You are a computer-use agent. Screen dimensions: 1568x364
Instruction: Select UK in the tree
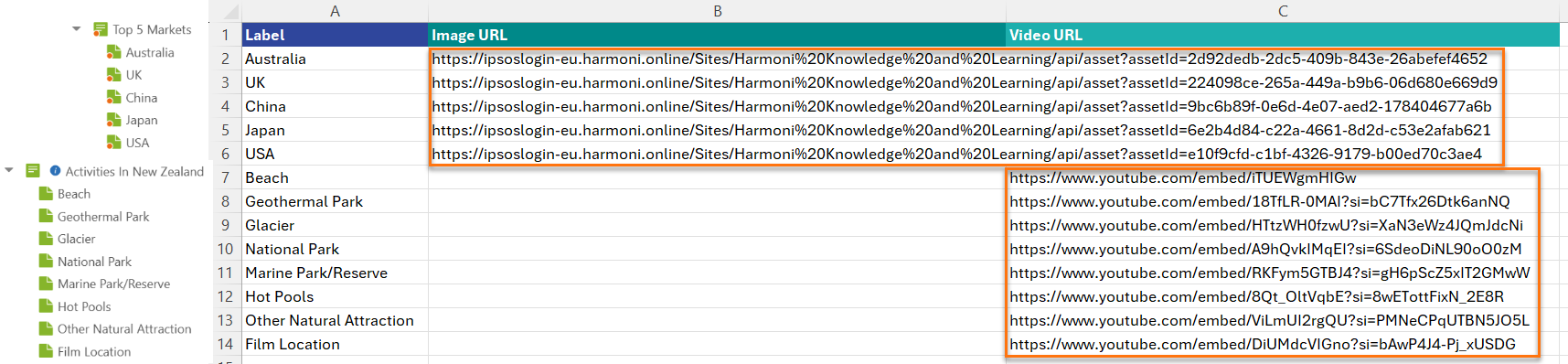133,75
